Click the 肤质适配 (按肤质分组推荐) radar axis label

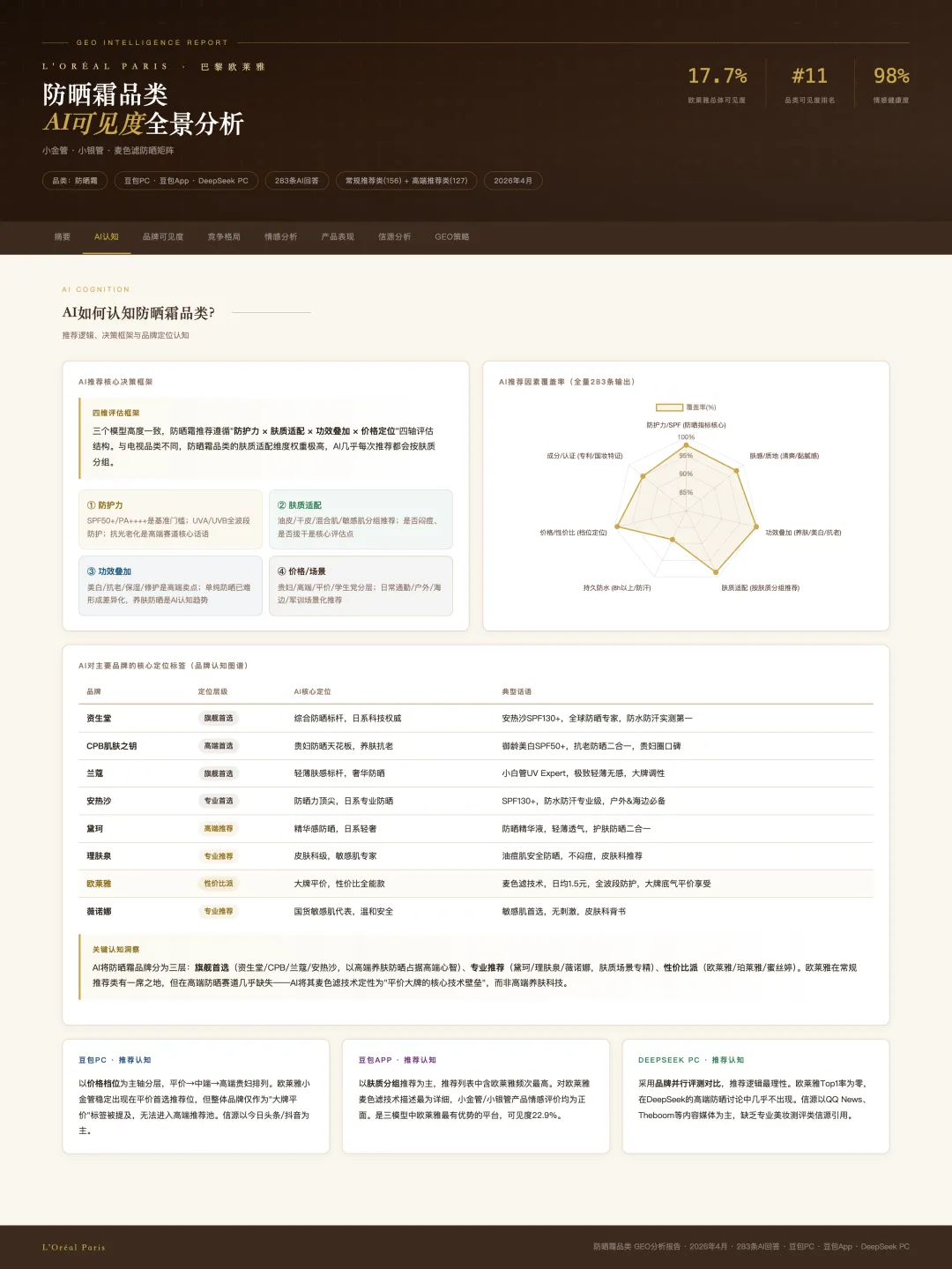[760, 587]
